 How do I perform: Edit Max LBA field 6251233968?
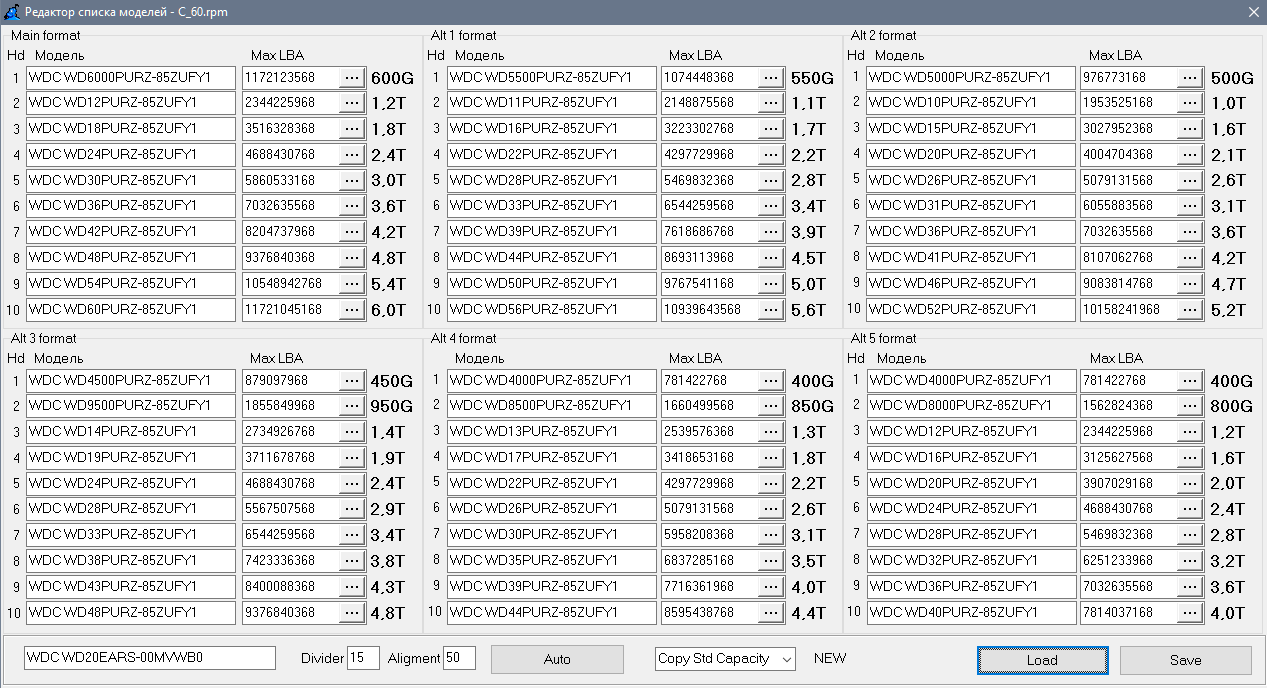point(1129,561)
